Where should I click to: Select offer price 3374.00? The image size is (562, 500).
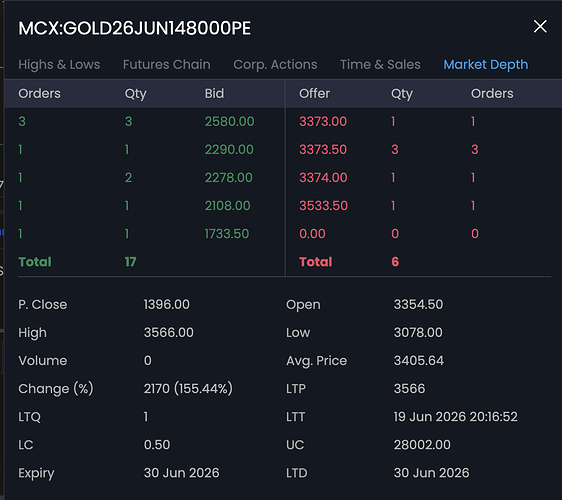pyautogui.click(x=323, y=177)
